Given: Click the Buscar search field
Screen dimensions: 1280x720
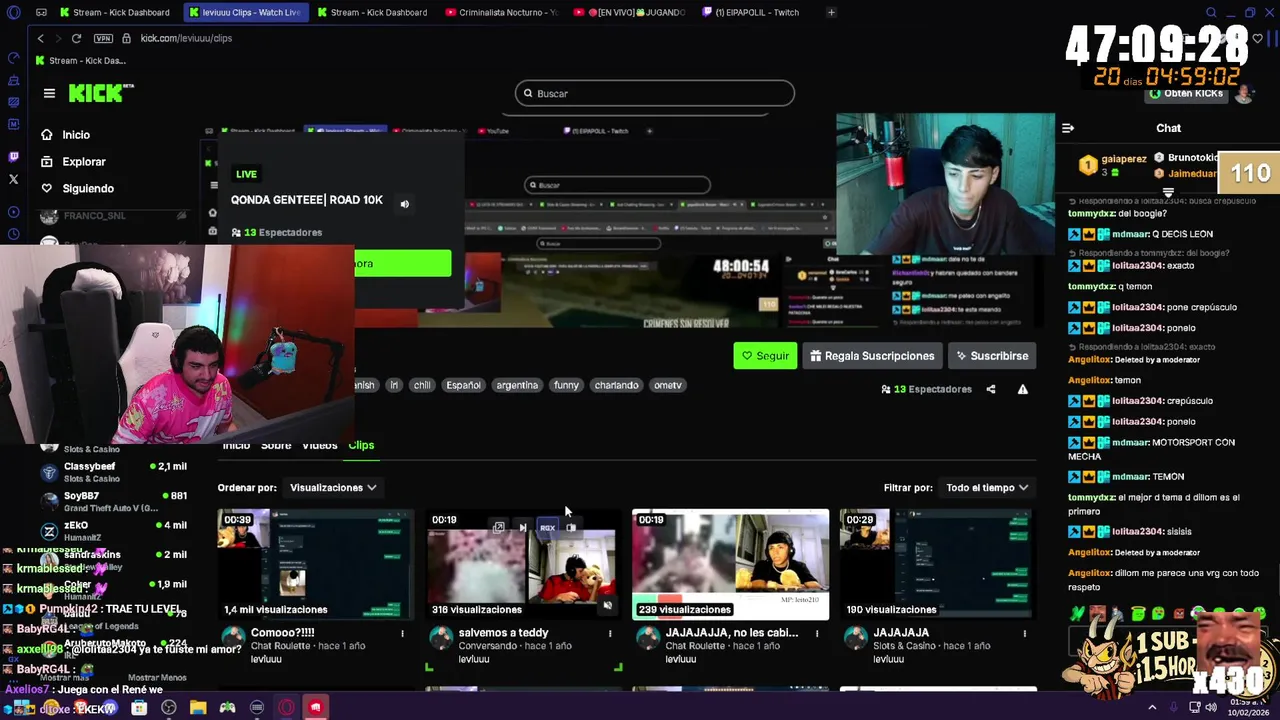Looking at the screenshot, I should pyautogui.click(x=655, y=93).
